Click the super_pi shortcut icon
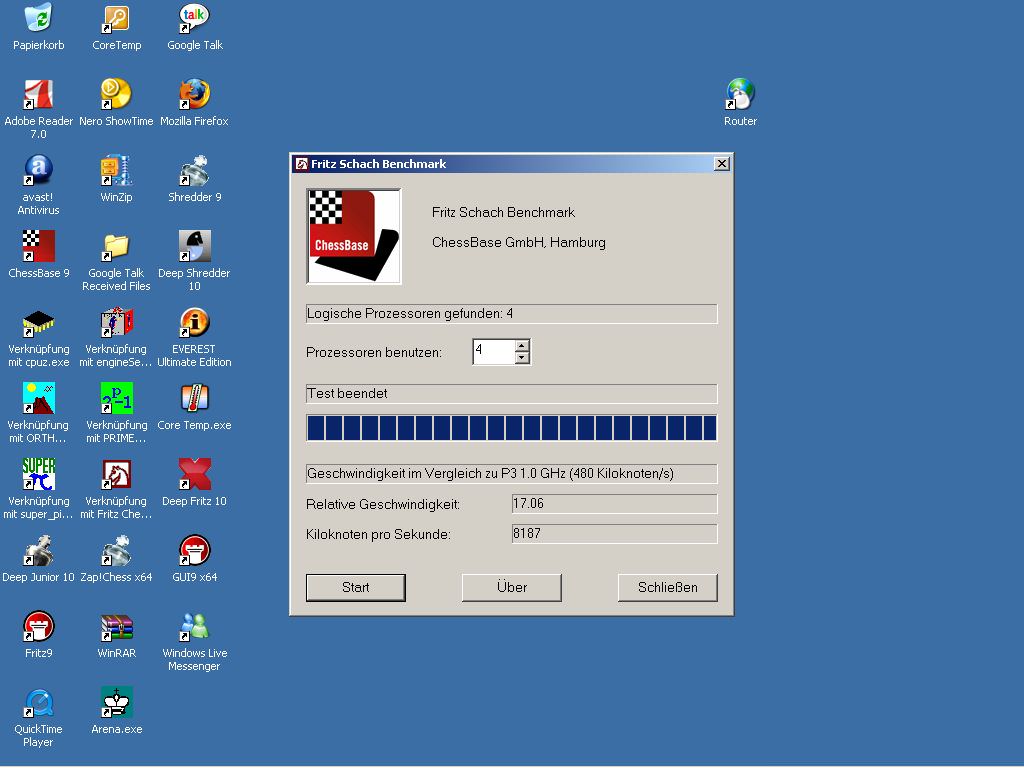1024x768 pixels. pyautogui.click(x=39, y=474)
